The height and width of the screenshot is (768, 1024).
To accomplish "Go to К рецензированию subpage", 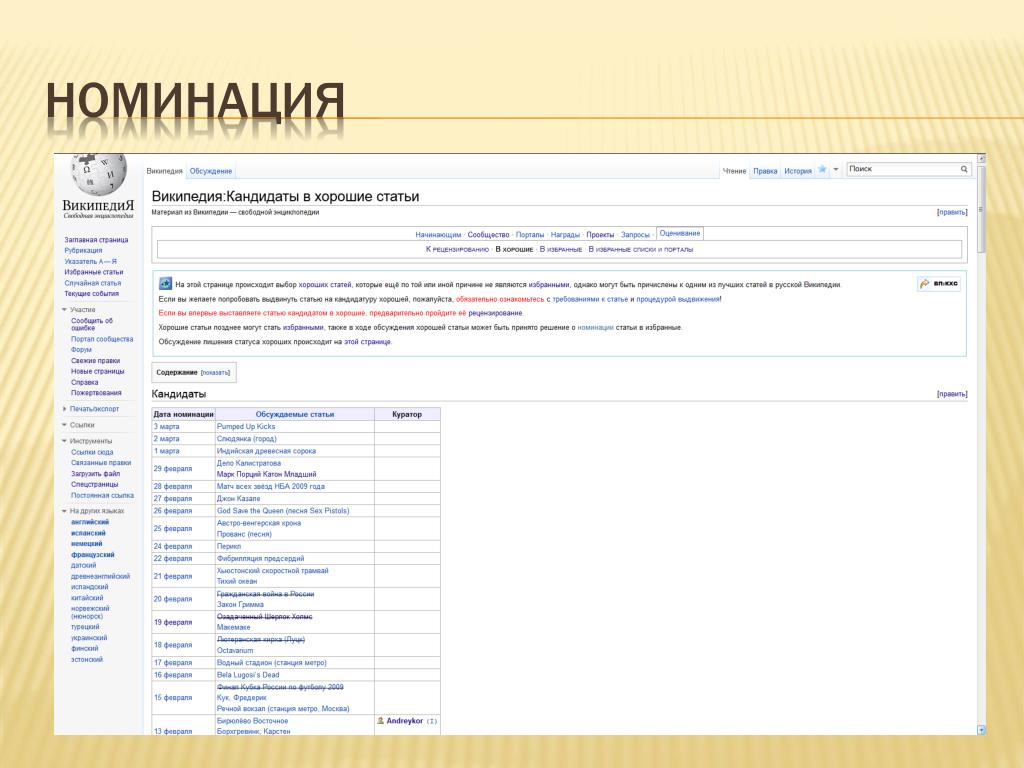I will 457,249.
